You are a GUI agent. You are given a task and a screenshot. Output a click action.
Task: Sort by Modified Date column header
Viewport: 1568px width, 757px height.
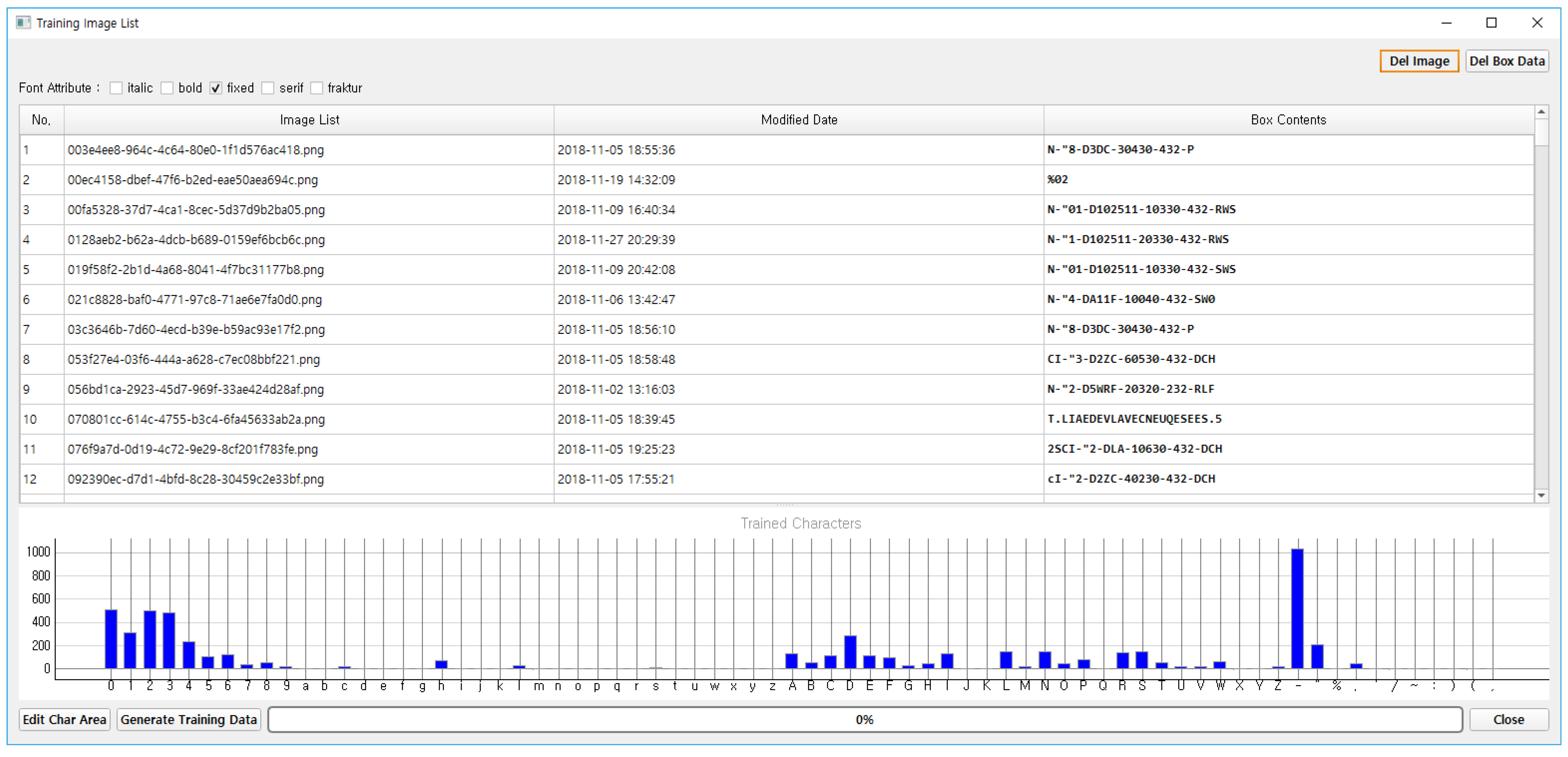(798, 120)
